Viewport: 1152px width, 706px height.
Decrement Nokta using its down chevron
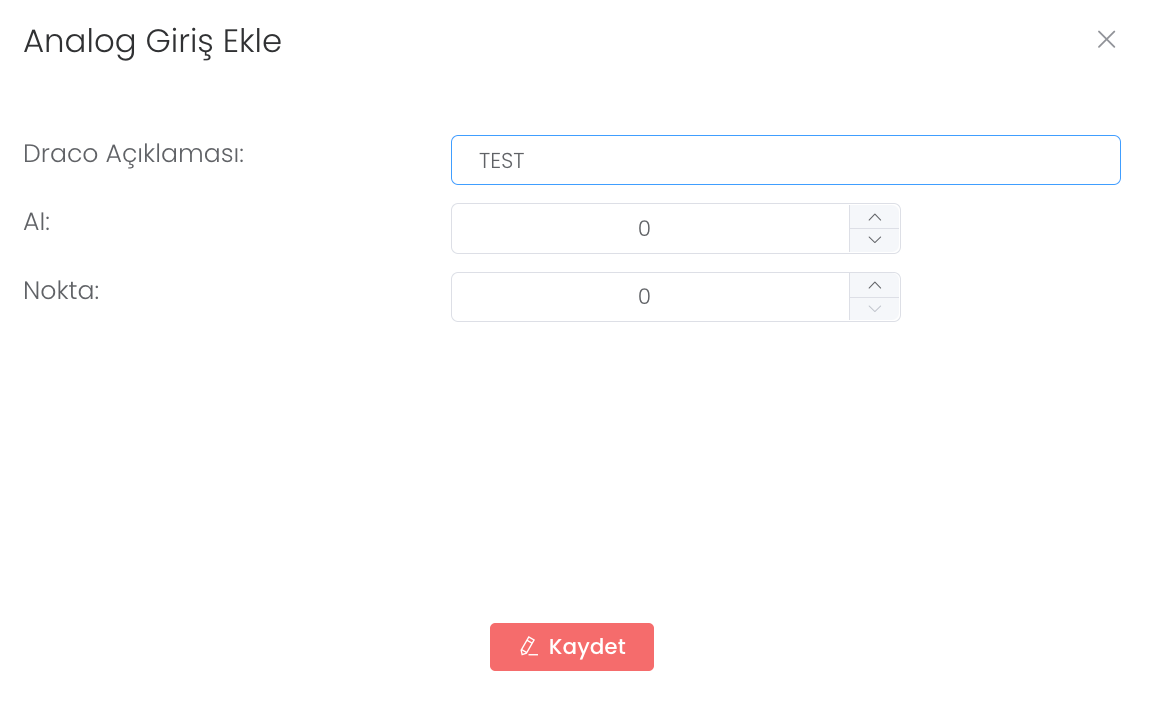coord(875,308)
